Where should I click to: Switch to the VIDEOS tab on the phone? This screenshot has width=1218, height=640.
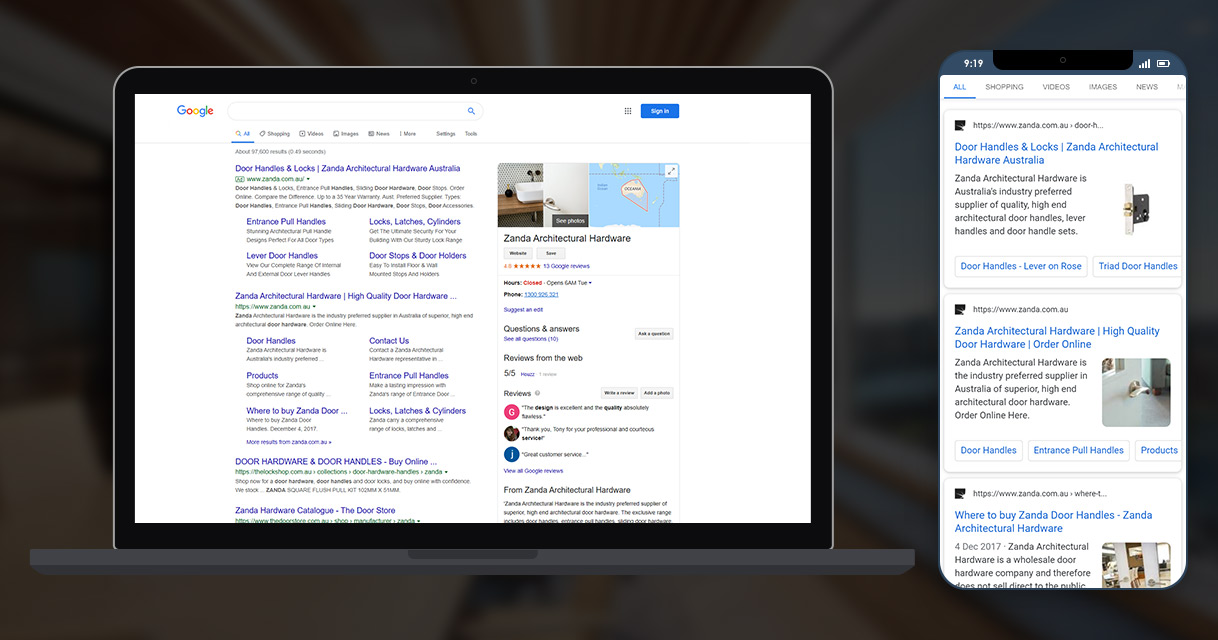point(1056,87)
